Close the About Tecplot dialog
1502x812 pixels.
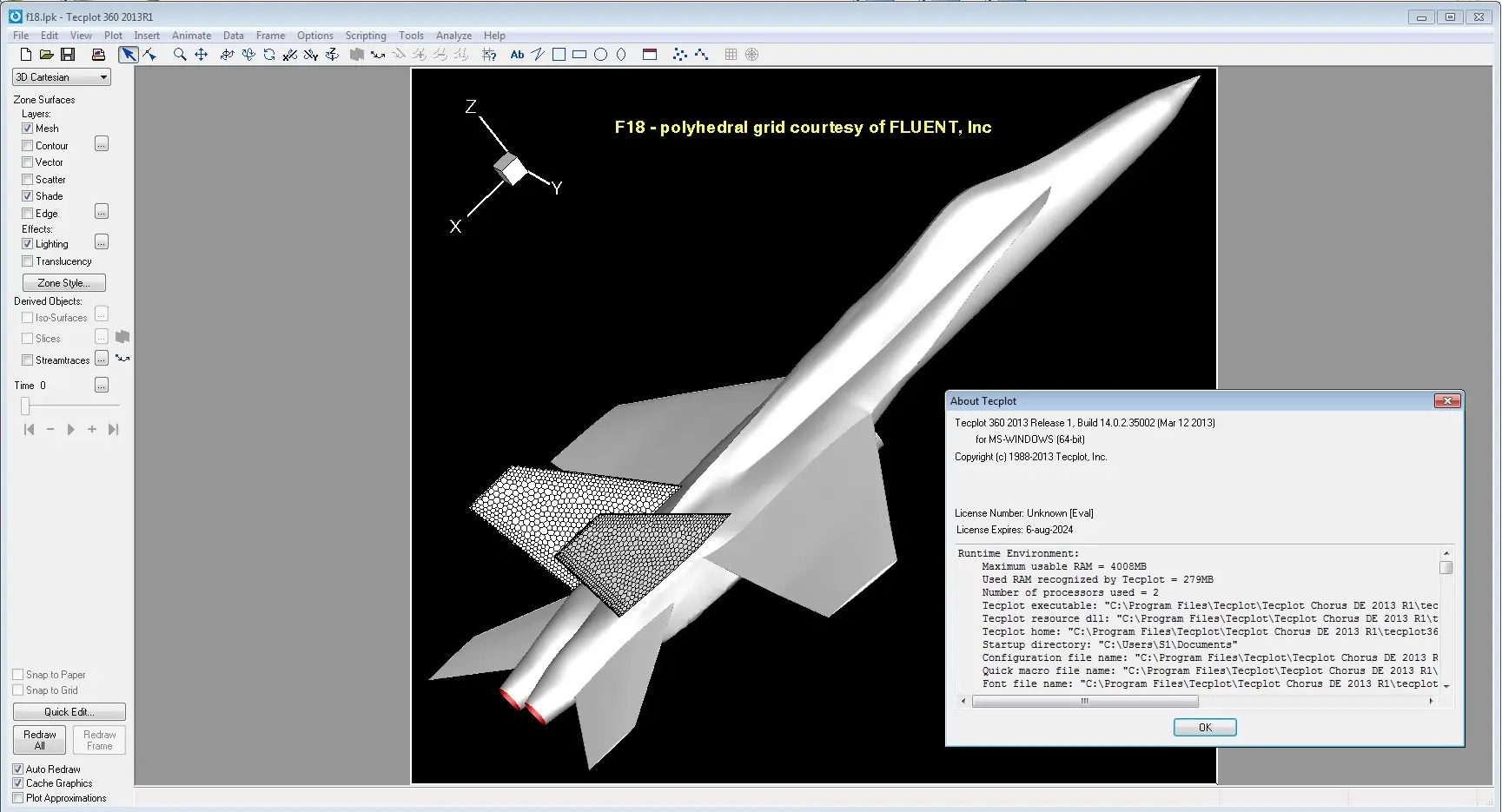click(x=1446, y=400)
